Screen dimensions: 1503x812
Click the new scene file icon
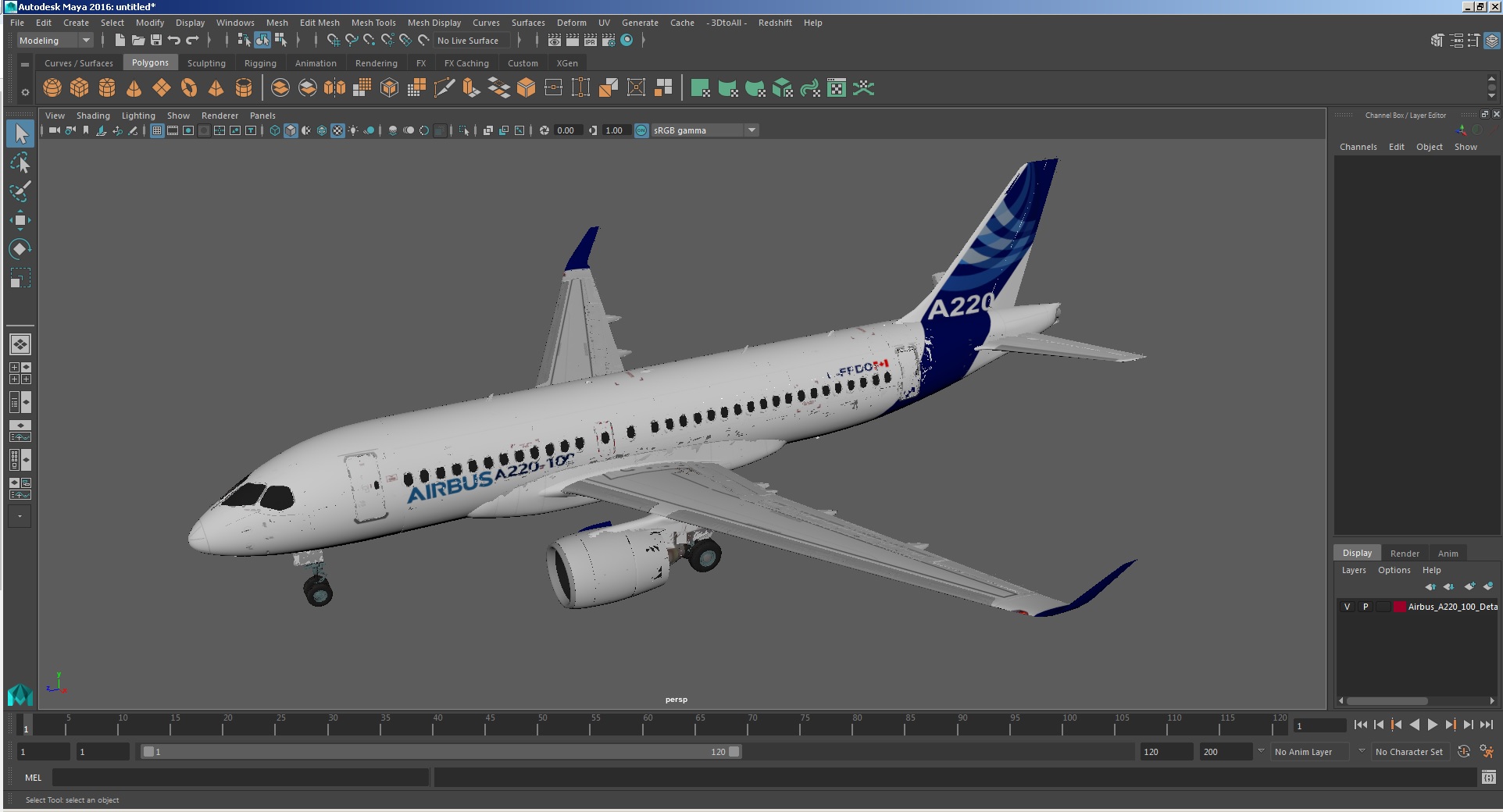point(120,41)
